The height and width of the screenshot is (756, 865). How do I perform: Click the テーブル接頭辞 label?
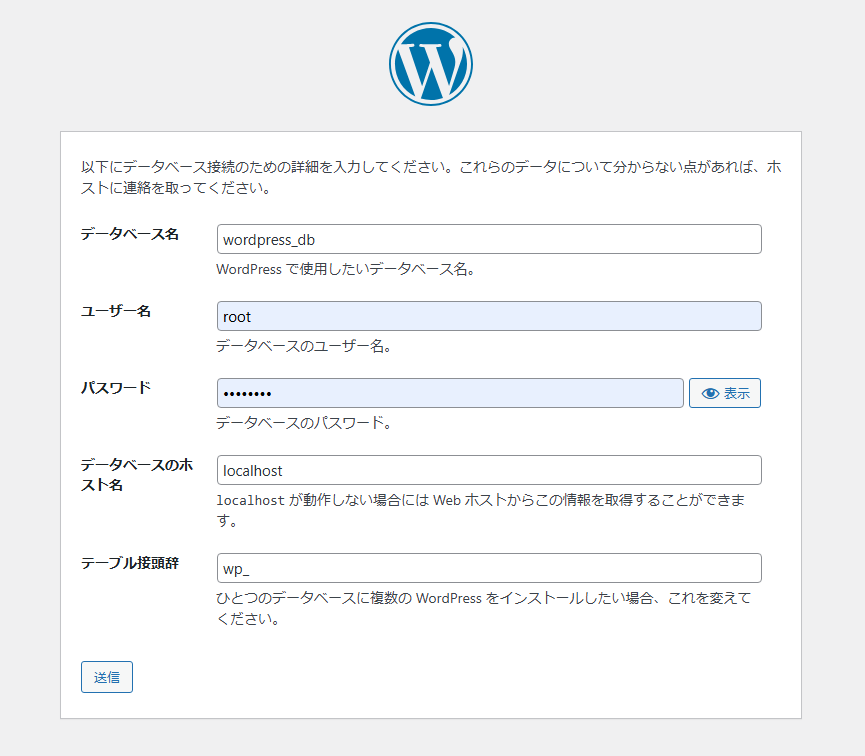(x=130, y=563)
